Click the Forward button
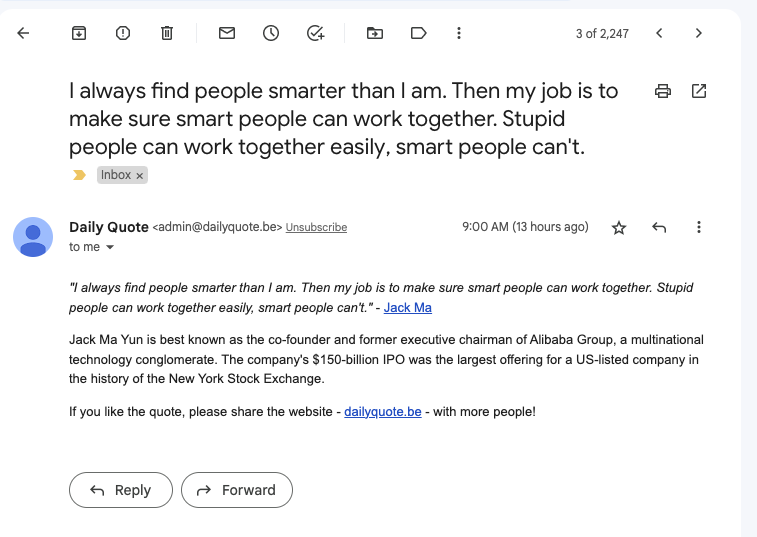Viewport: 757px width, 537px height. [x=237, y=490]
